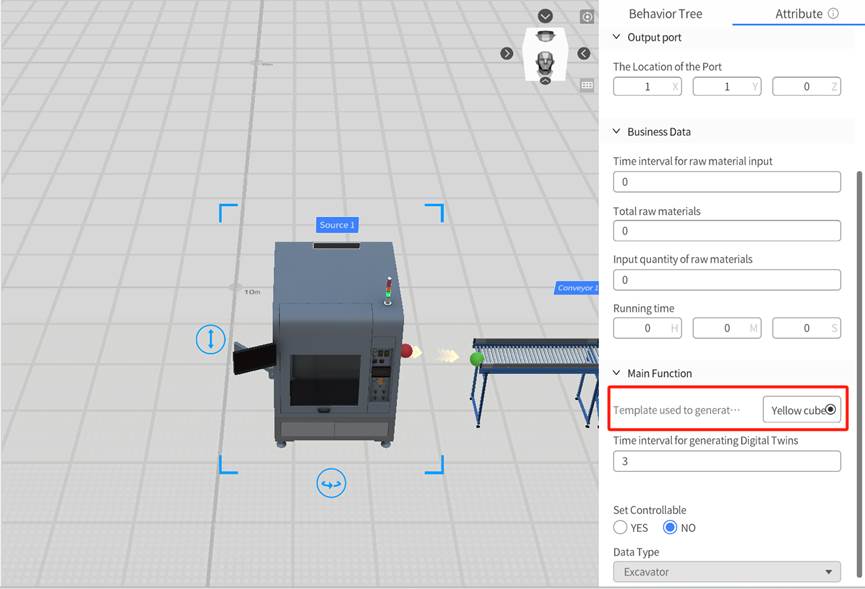Click the focus target icon in the viewport corner
Image resolution: width=865 pixels, height=589 pixels.
(588, 17)
